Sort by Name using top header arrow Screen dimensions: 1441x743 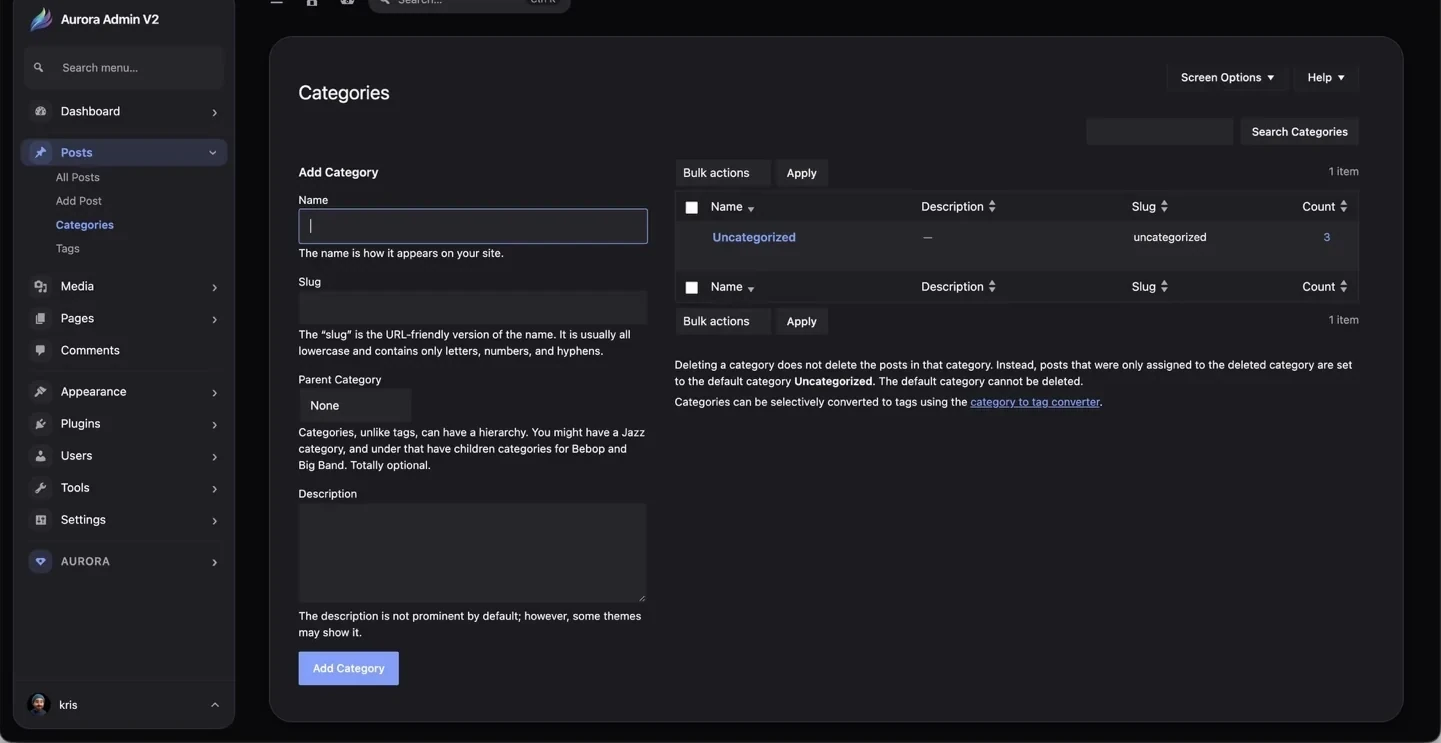coord(750,208)
